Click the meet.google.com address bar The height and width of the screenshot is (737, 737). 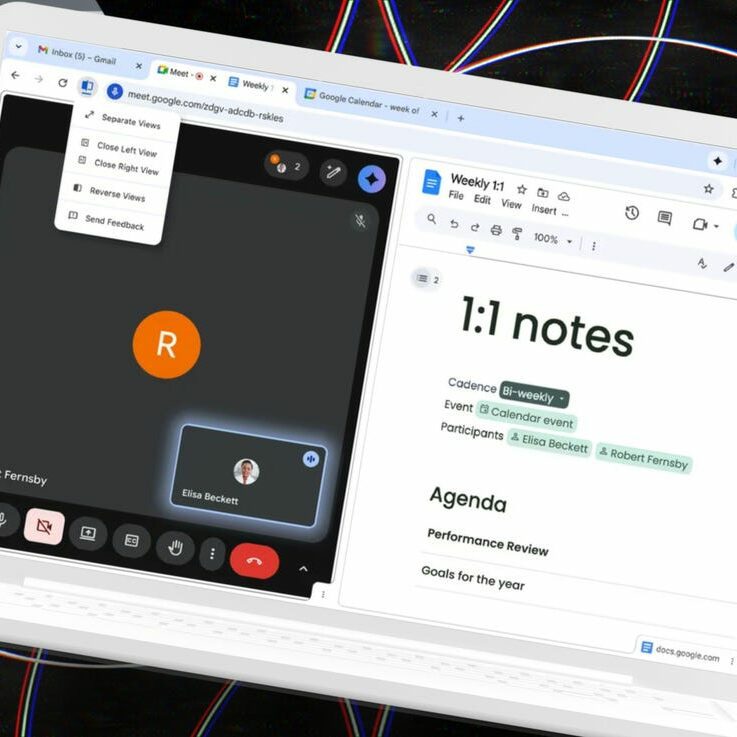point(205,107)
